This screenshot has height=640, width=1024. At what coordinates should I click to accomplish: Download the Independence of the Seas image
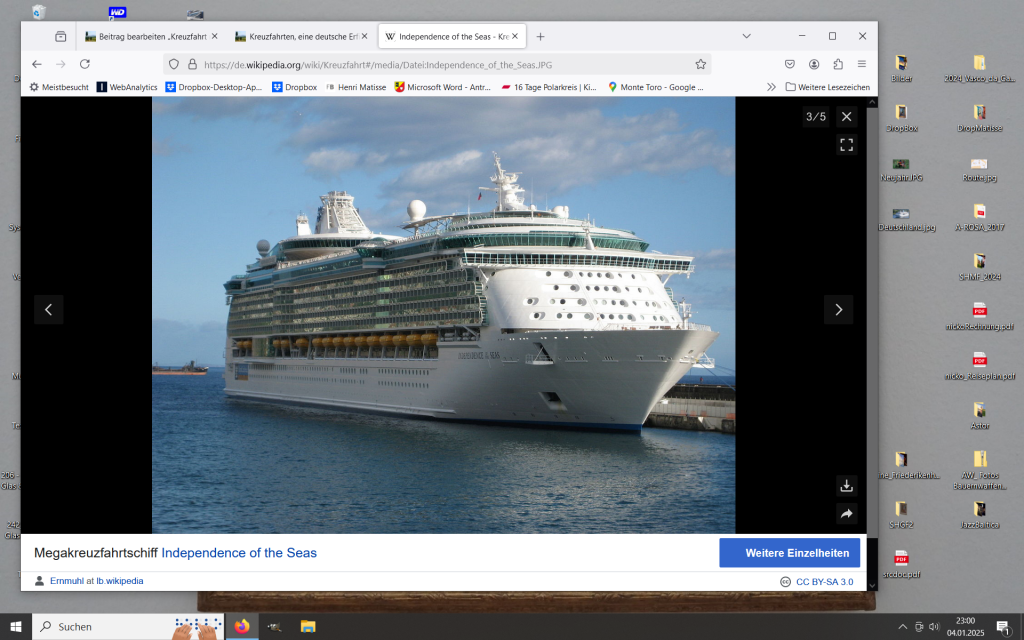click(x=846, y=486)
